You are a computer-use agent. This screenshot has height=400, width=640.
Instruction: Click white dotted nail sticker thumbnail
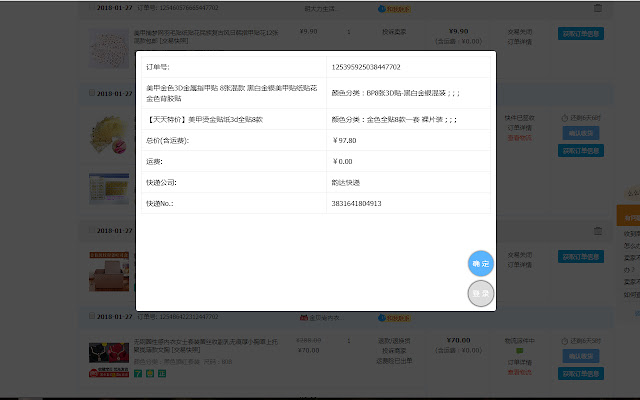point(109,49)
